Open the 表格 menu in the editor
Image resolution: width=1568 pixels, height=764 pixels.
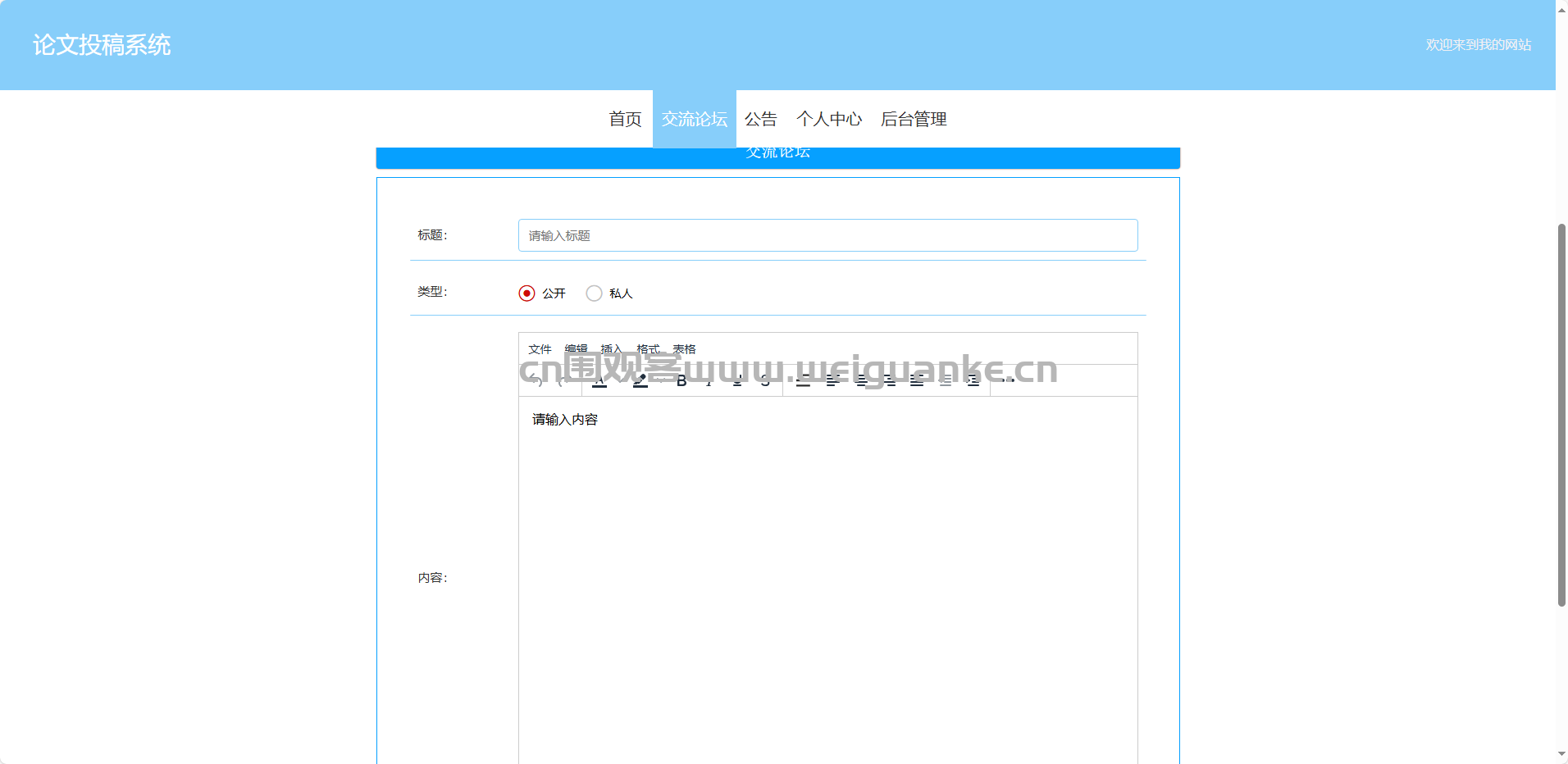684,348
